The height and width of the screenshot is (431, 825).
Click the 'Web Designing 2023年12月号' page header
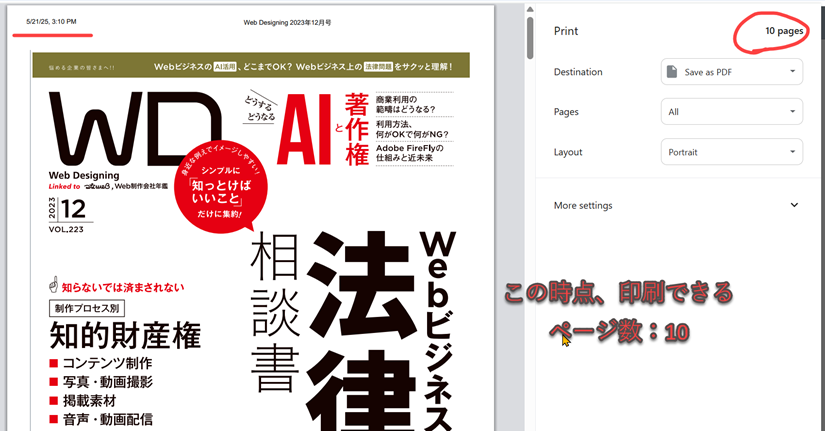287,23
